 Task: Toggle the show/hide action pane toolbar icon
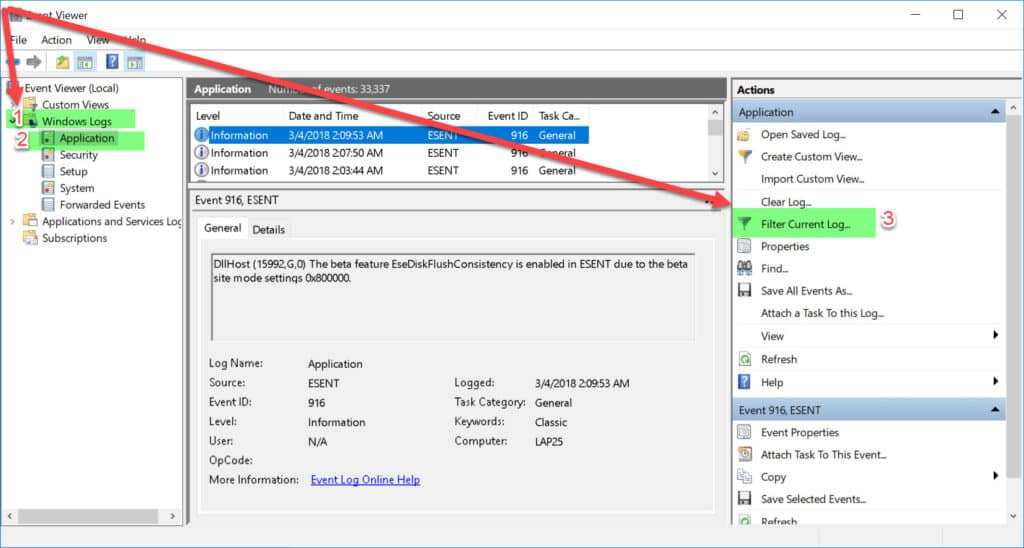[135, 62]
